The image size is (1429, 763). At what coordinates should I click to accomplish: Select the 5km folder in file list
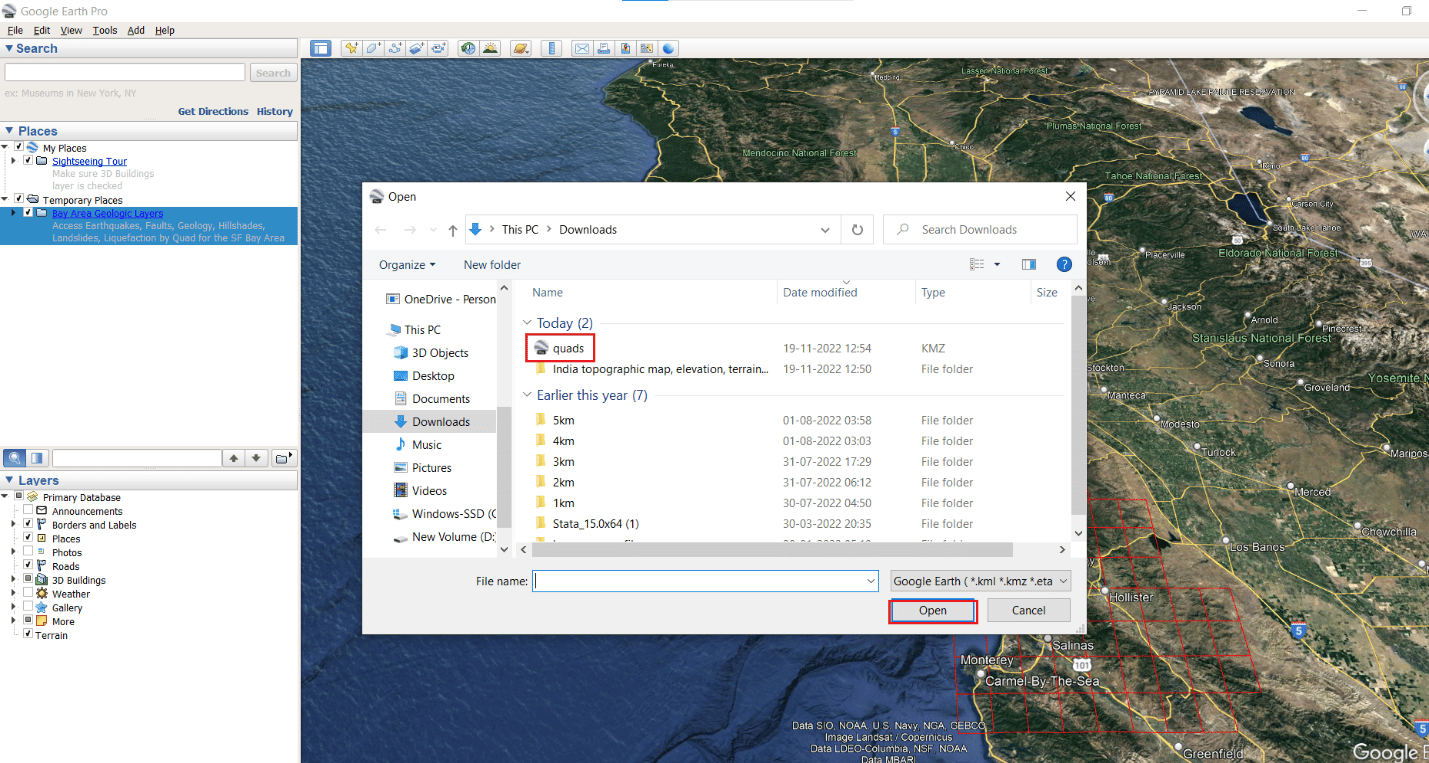(x=563, y=420)
